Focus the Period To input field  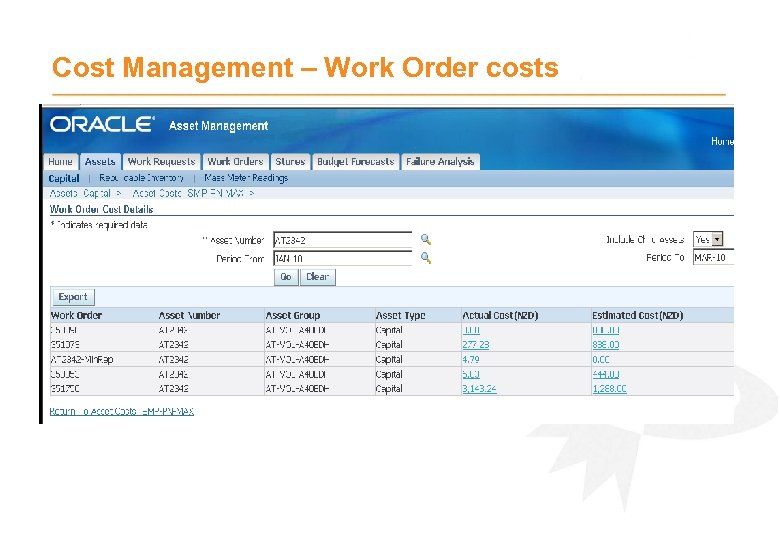[713, 258]
